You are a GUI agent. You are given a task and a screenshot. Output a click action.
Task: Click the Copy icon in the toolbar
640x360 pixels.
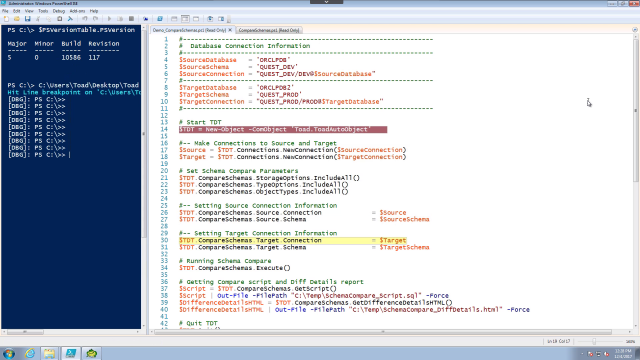tap(49, 19)
